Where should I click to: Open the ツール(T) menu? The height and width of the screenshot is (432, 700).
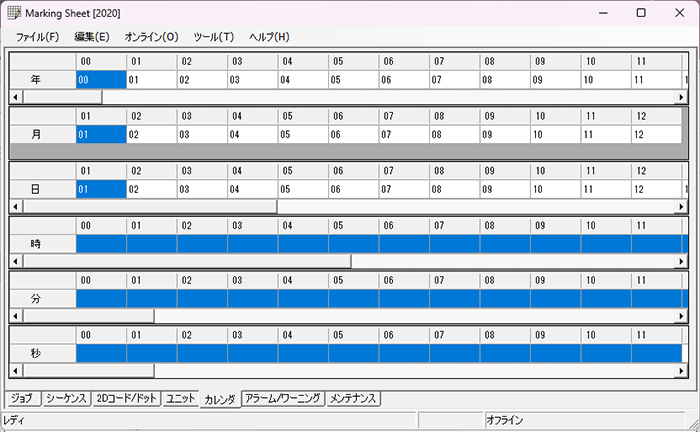point(213,37)
